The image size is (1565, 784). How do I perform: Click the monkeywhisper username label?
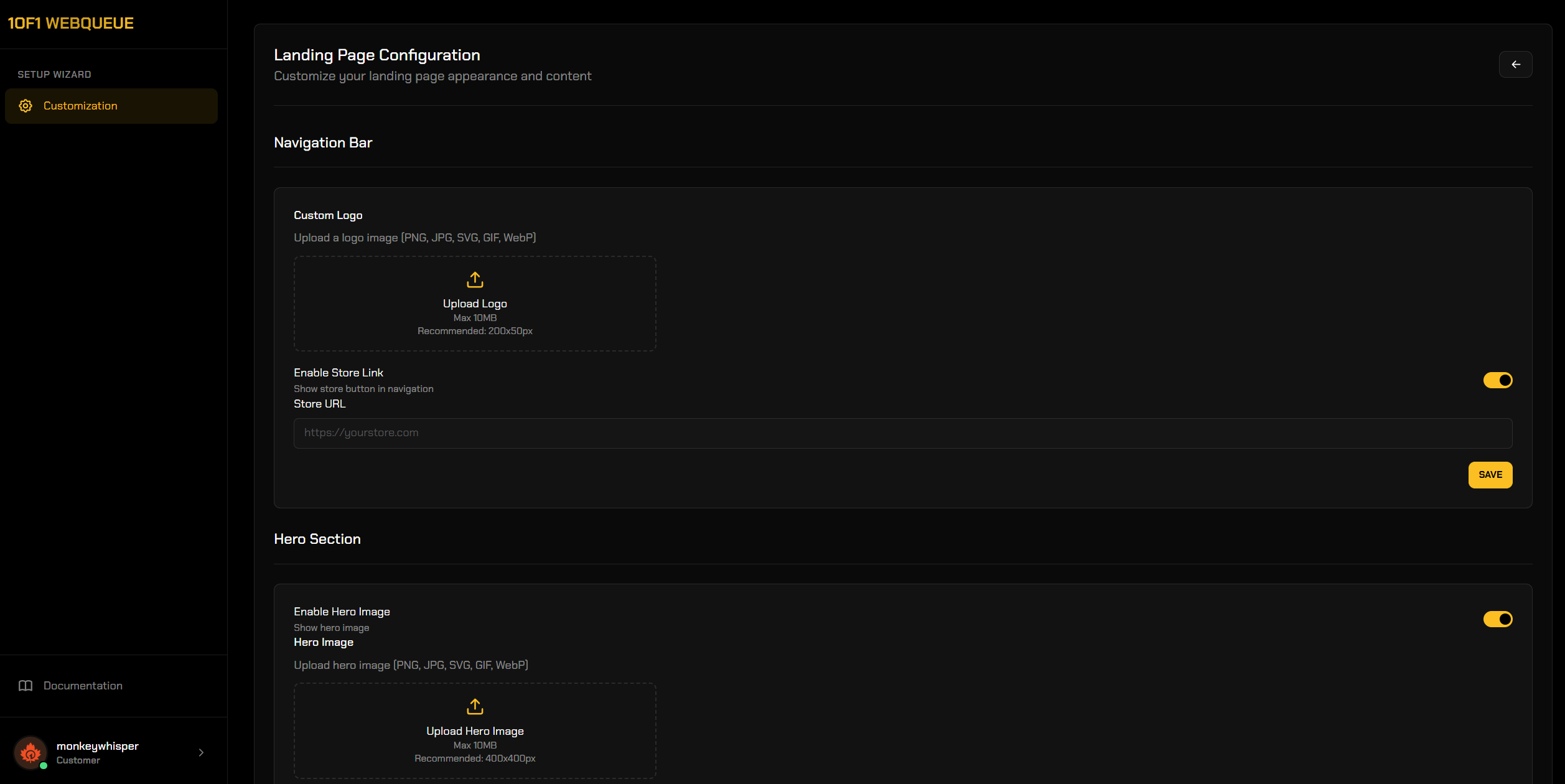coord(98,746)
